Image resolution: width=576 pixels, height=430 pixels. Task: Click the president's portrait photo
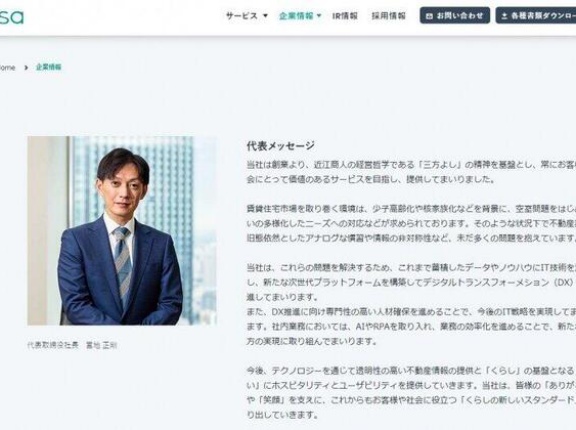[x=122, y=231]
